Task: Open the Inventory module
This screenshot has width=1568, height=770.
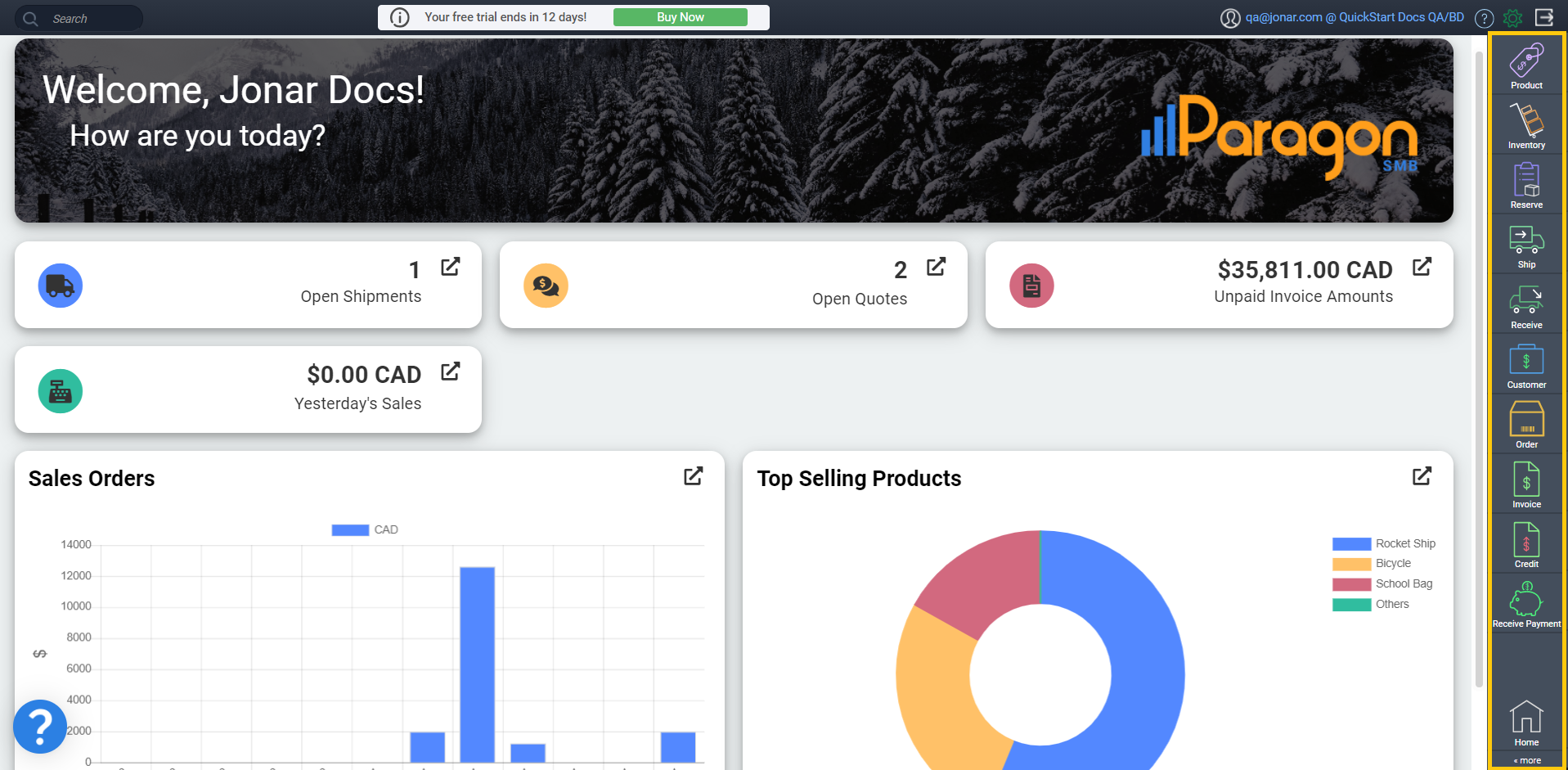Action: [1526, 125]
